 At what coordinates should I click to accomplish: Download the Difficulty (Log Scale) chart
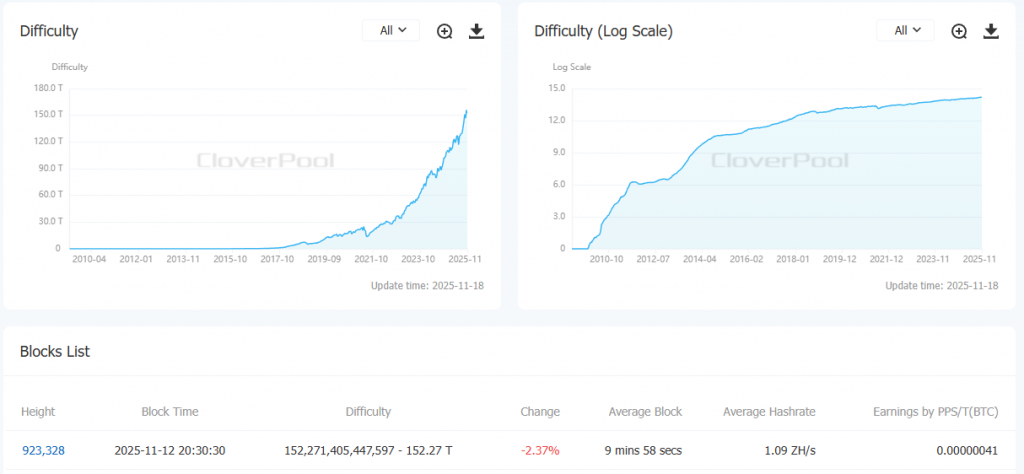pyautogui.click(x=991, y=31)
